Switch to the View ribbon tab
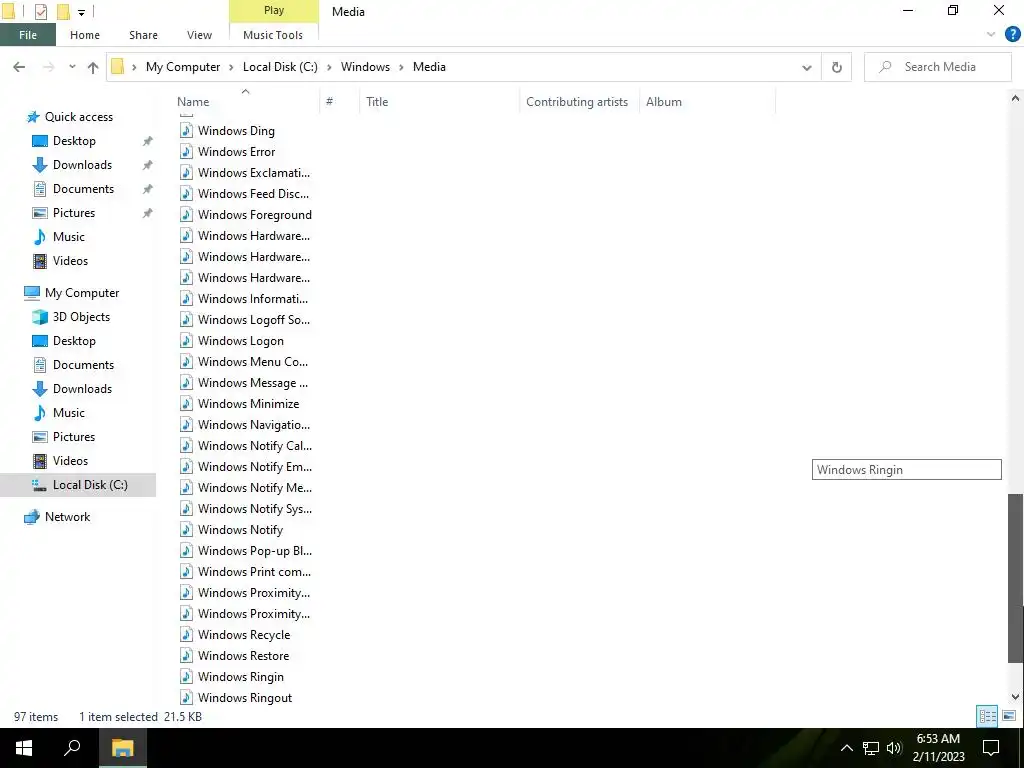 tap(199, 35)
